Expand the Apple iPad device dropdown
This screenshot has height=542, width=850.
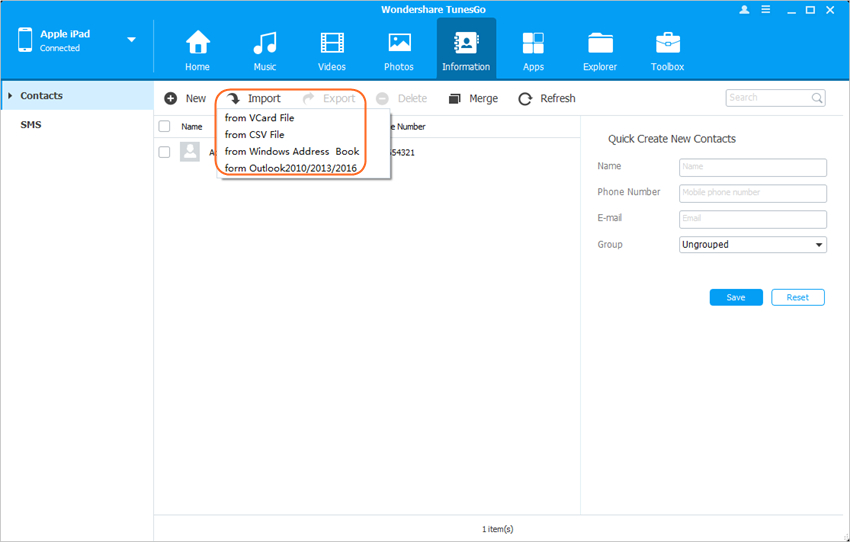(x=131, y=40)
